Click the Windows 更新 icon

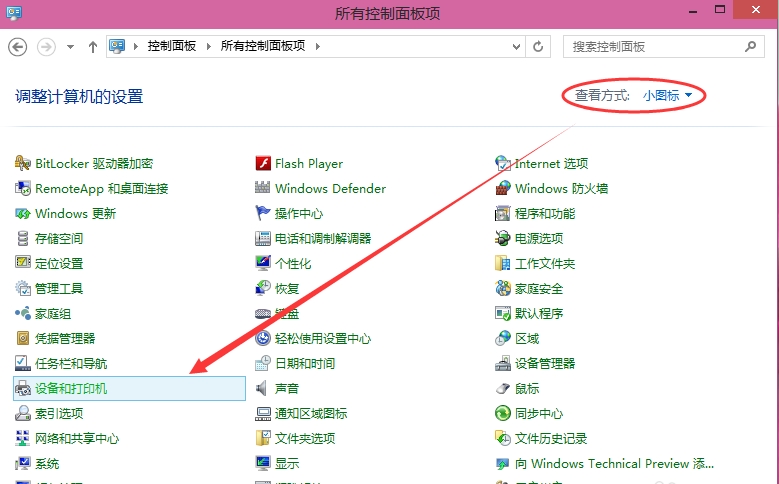23,213
